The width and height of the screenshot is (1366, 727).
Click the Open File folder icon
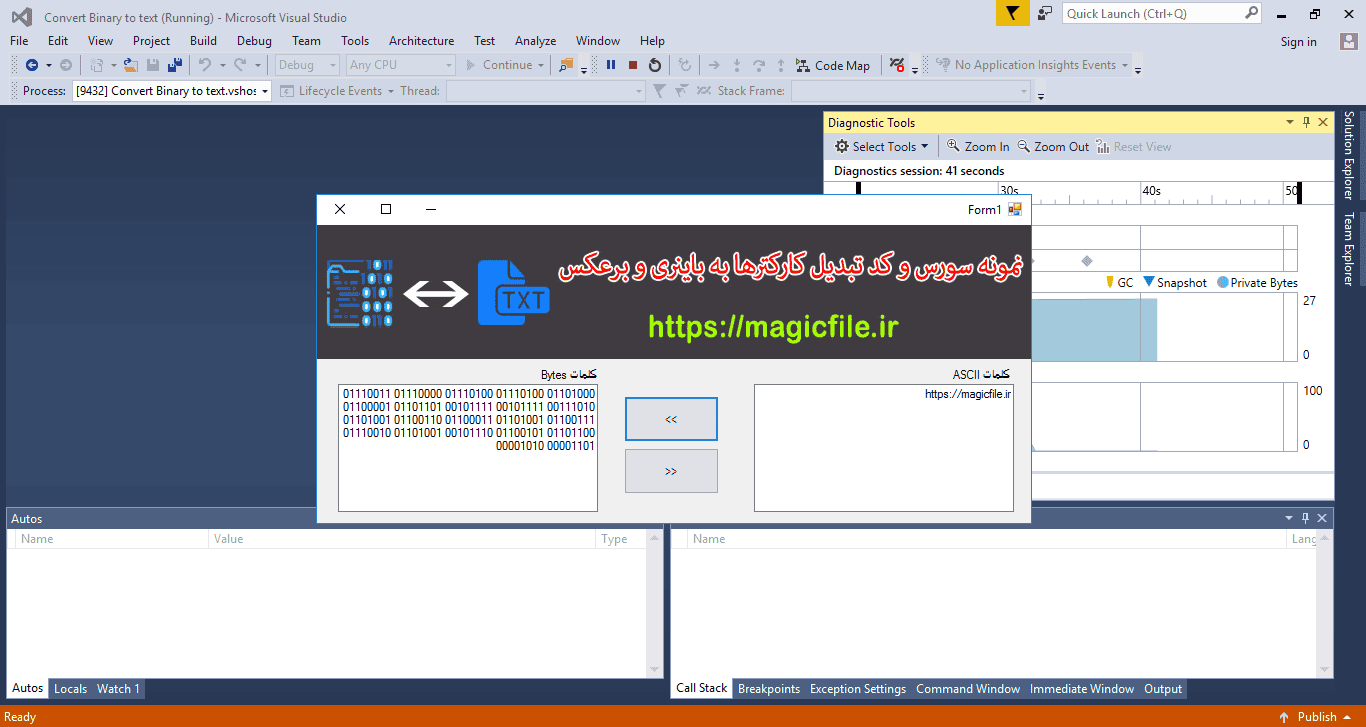point(130,65)
